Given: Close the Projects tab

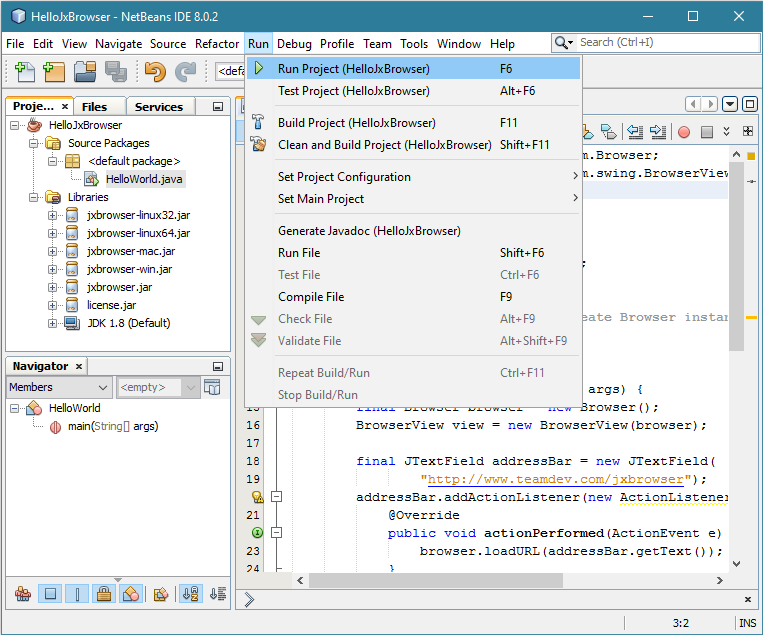Looking at the screenshot, I should coord(65,107).
